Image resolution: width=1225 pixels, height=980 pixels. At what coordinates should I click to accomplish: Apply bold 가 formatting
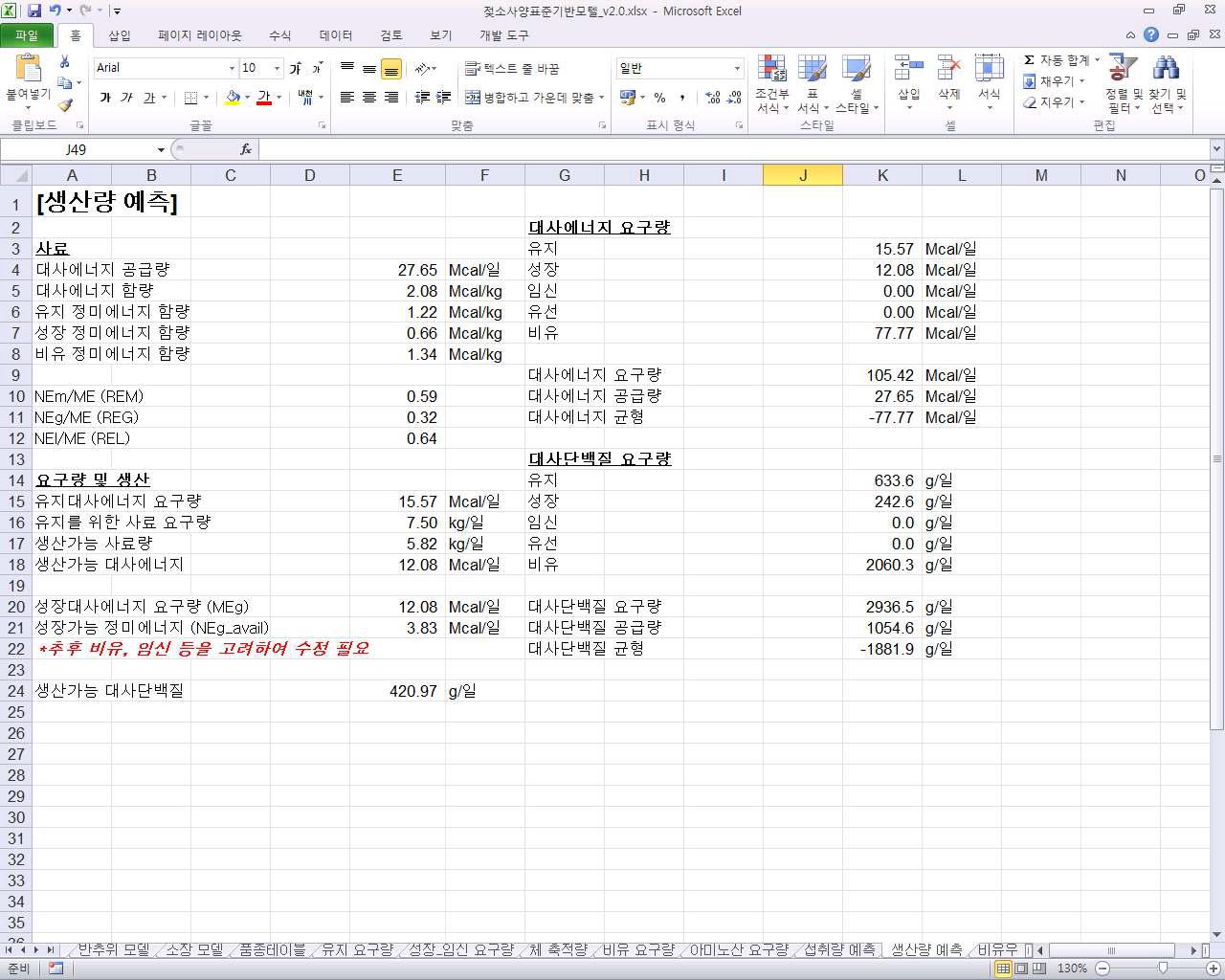tap(105, 98)
